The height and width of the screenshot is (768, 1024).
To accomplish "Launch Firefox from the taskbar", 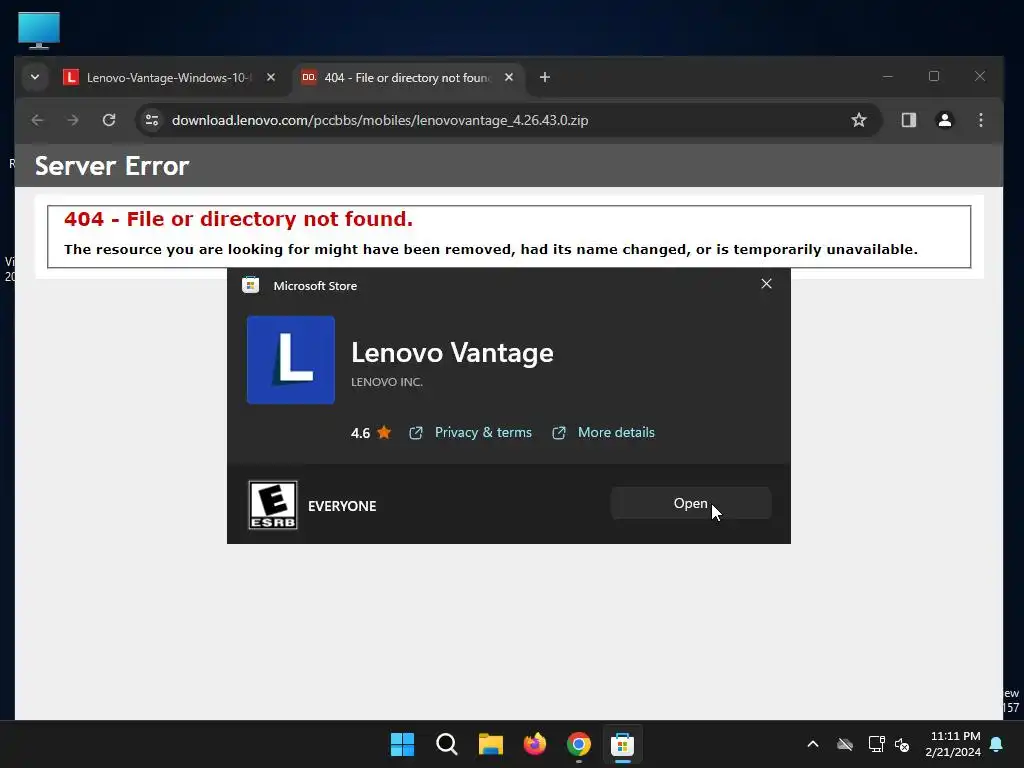I will 535,744.
